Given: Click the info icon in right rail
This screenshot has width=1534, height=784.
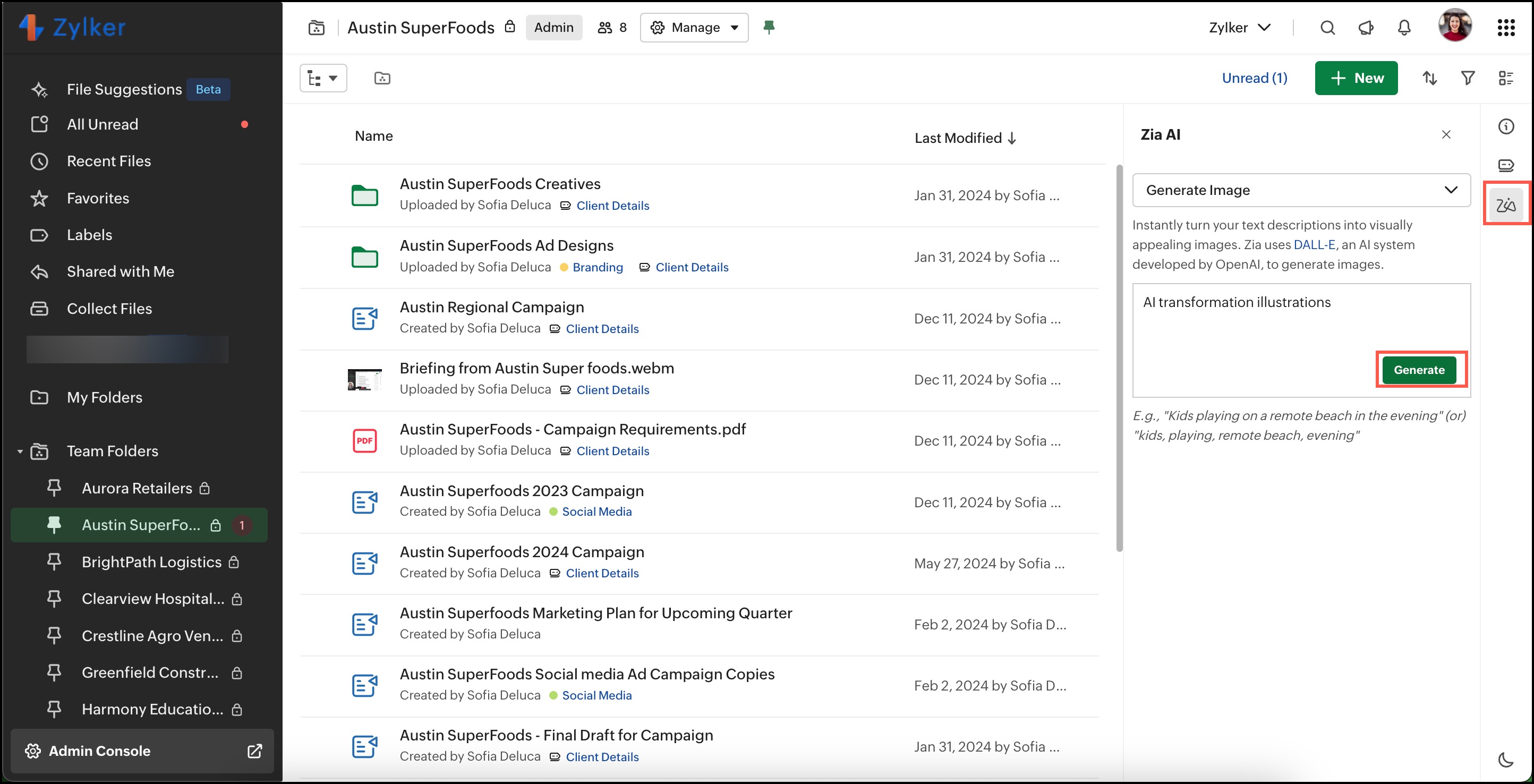Looking at the screenshot, I should (1505, 126).
